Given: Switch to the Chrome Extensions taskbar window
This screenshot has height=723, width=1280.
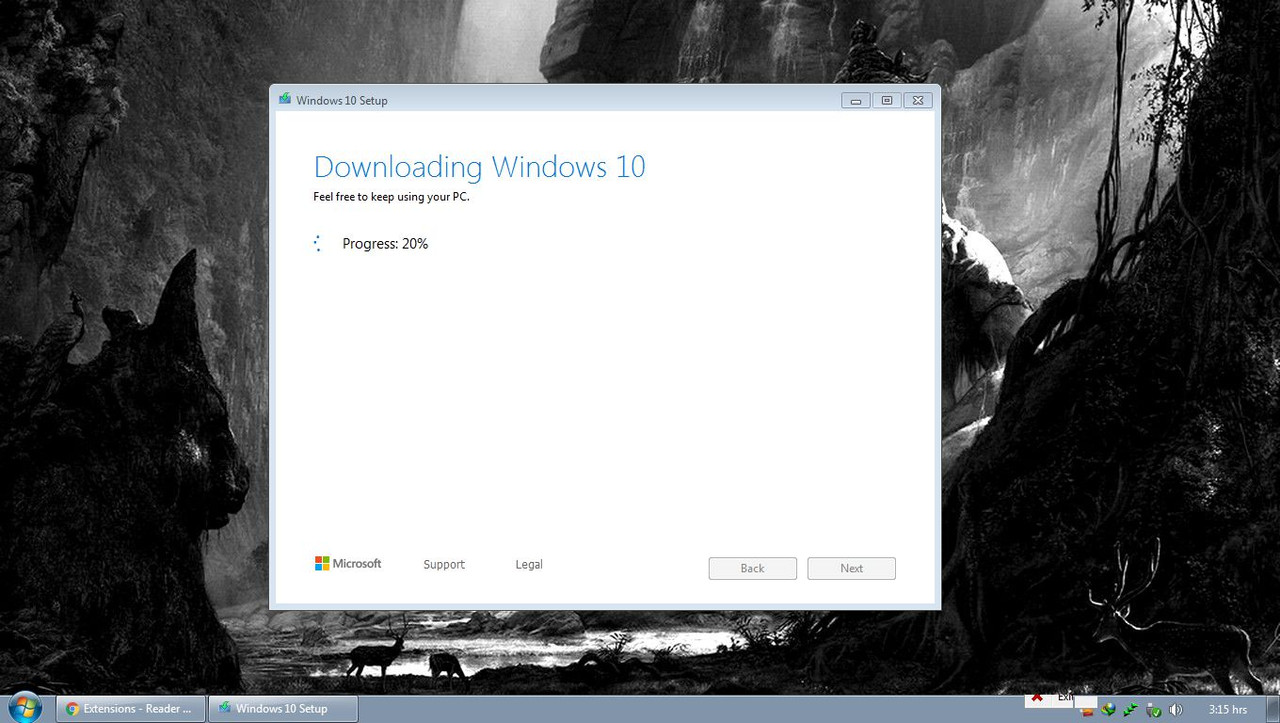Looking at the screenshot, I should coord(131,709).
